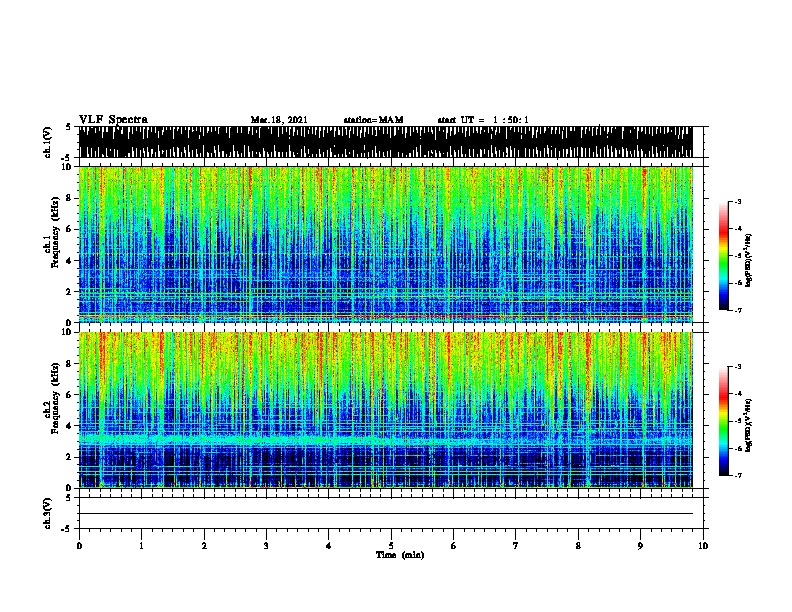792x612 pixels.
Task: Click the "1" tick on the Time axis
Action: (x=141, y=546)
